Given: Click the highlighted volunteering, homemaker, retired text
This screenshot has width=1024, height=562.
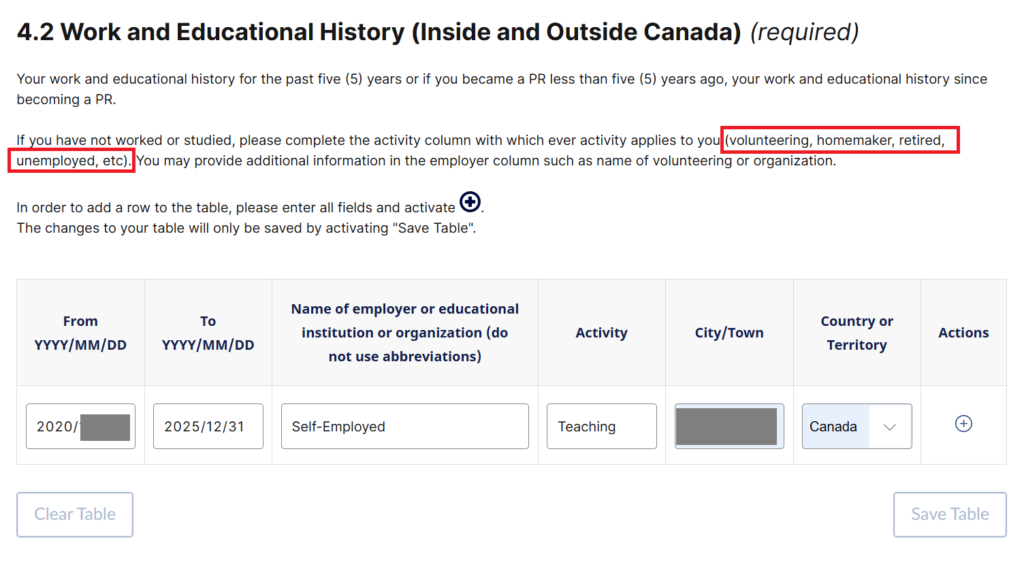Looking at the screenshot, I should coord(840,141).
